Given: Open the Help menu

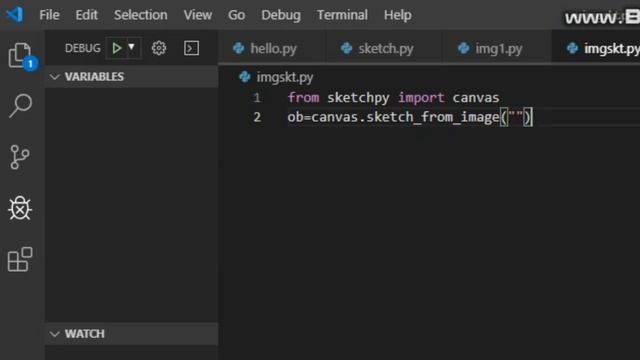Looking at the screenshot, I should 398,15.
